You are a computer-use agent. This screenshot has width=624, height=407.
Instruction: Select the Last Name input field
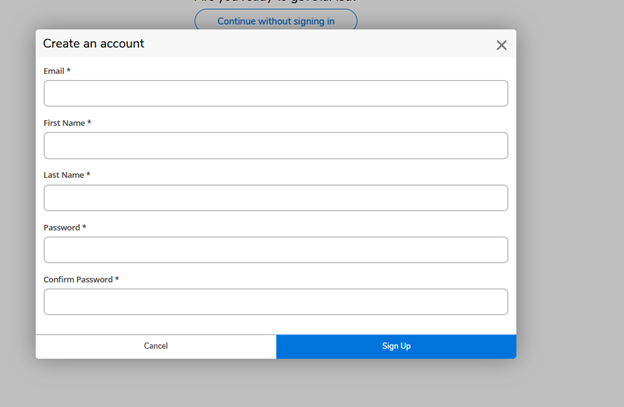(x=275, y=197)
